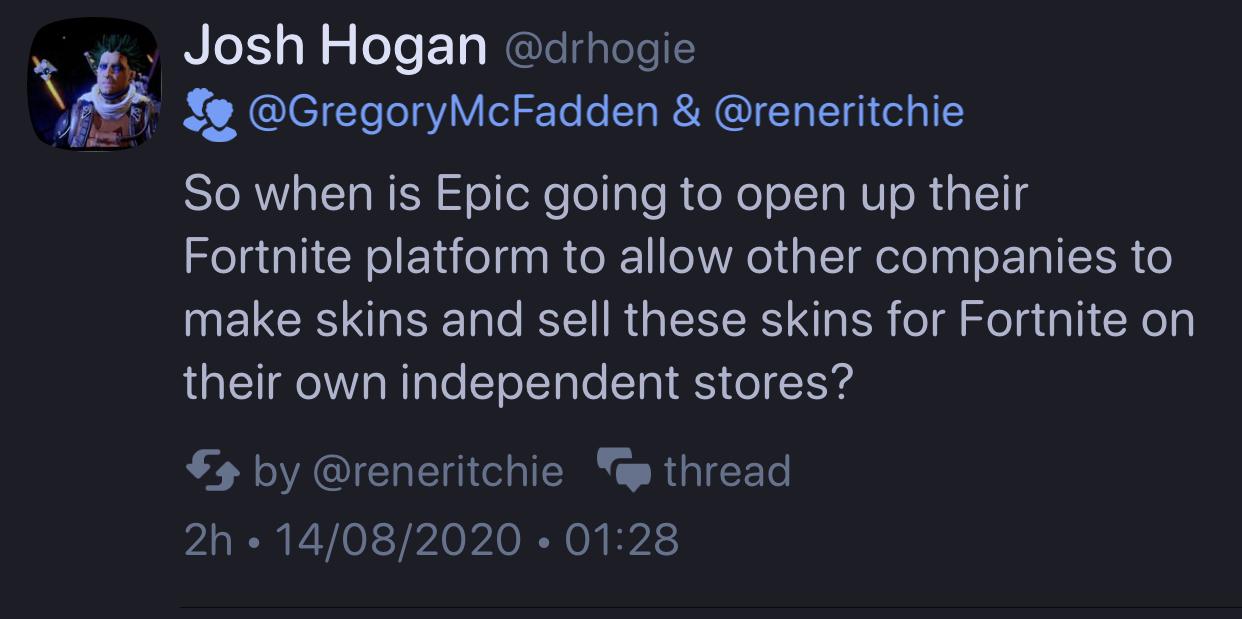Click the reply-to people icon
This screenshot has width=1242, height=619.
point(210,114)
